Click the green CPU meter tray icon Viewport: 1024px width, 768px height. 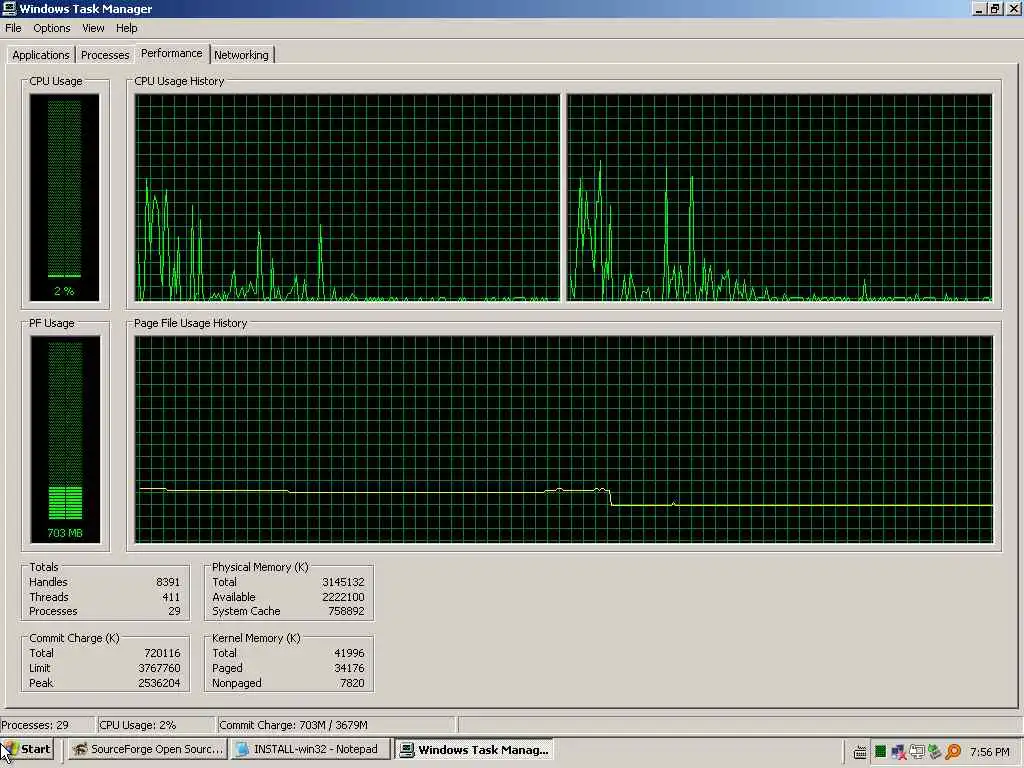click(x=880, y=752)
